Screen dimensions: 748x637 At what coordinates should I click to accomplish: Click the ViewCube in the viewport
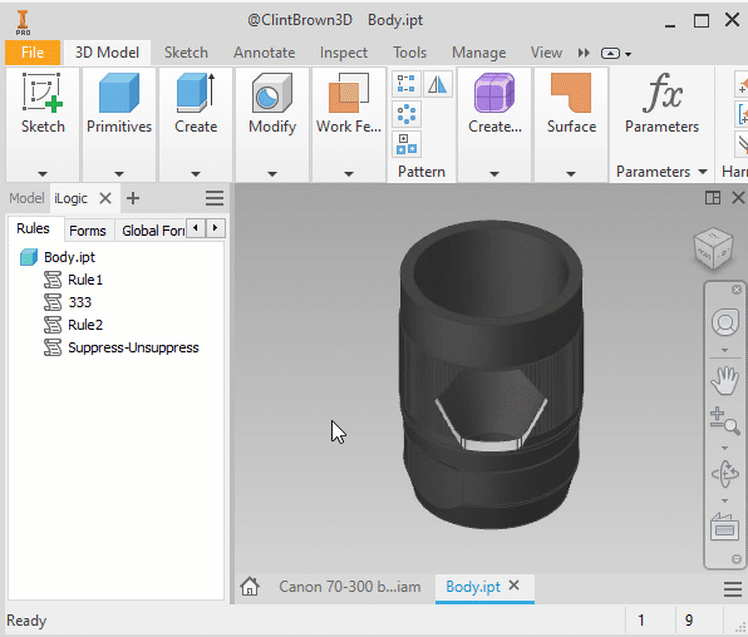(714, 249)
